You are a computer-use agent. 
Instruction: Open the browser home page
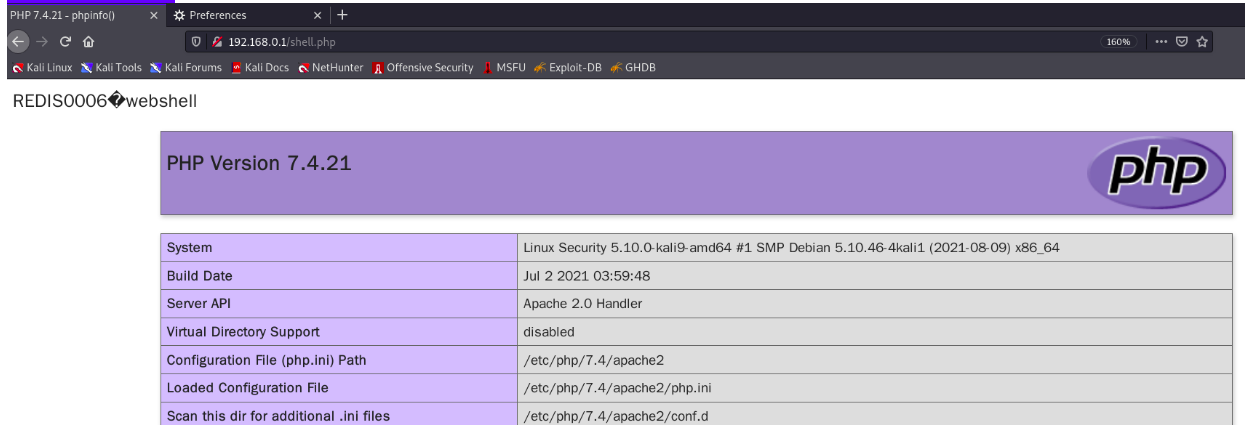(x=89, y=42)
